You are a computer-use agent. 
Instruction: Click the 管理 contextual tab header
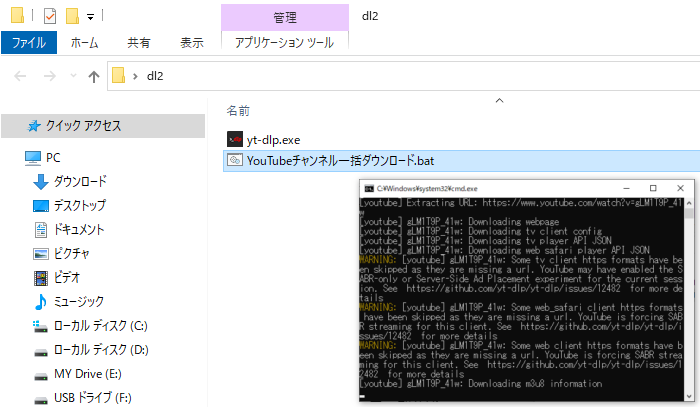tap(285, 17)
